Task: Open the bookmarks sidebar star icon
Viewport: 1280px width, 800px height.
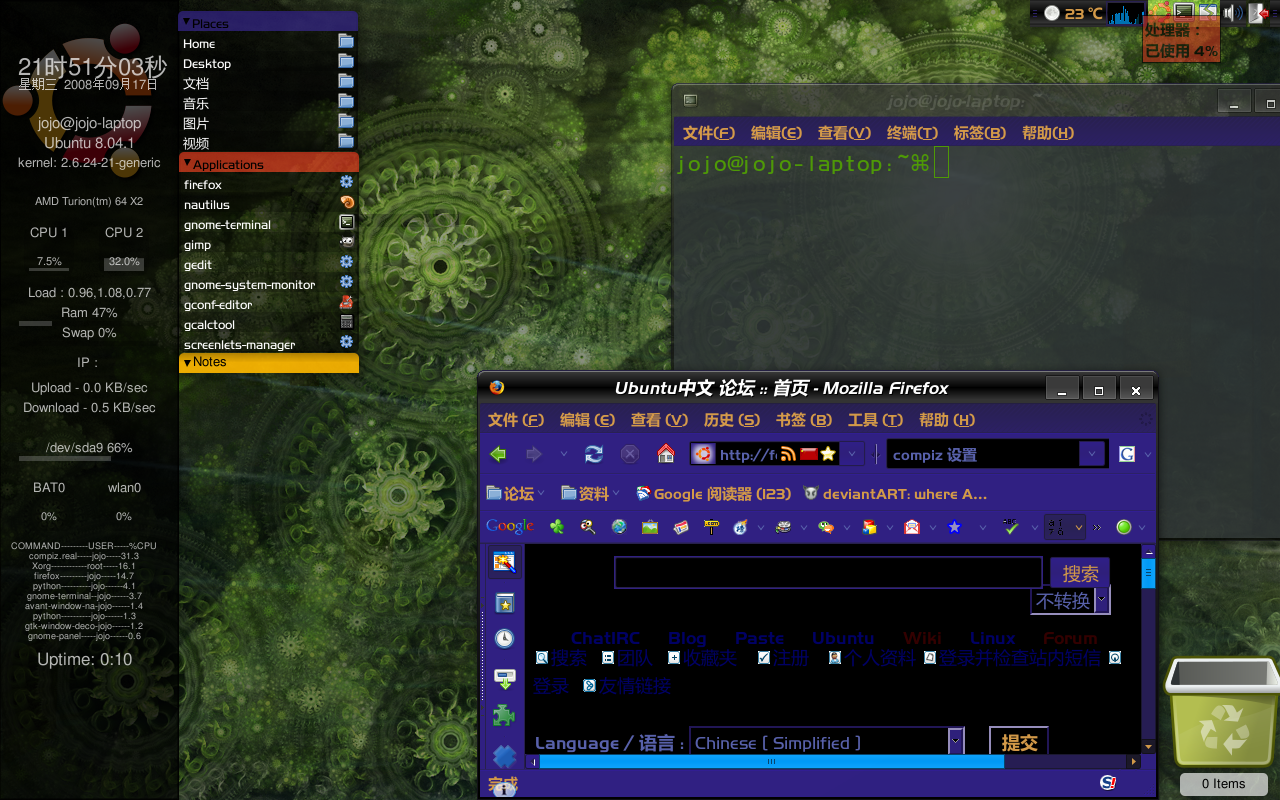Action: pos(504,603)
